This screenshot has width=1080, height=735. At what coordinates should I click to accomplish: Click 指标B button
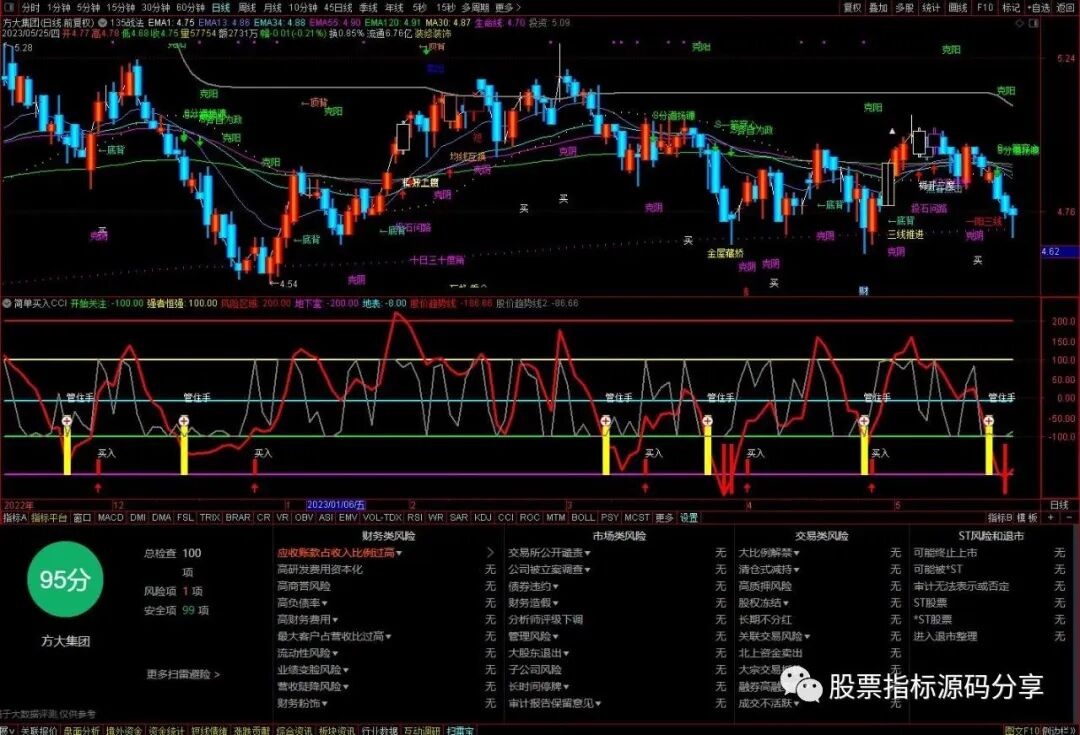coord(1000,517)
